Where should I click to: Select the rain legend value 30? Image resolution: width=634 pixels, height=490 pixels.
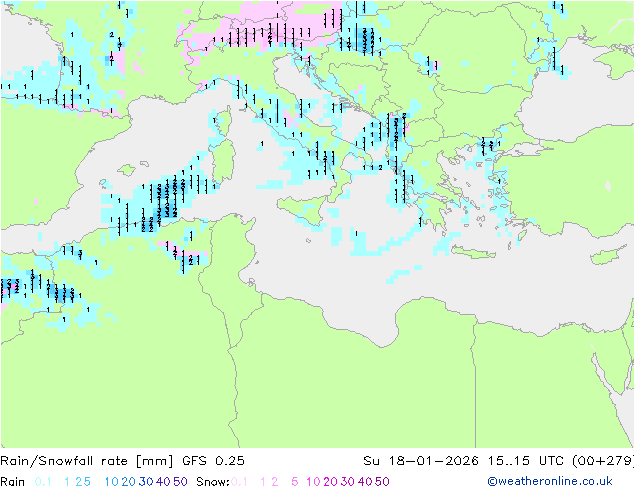click(x=146, y=482)
